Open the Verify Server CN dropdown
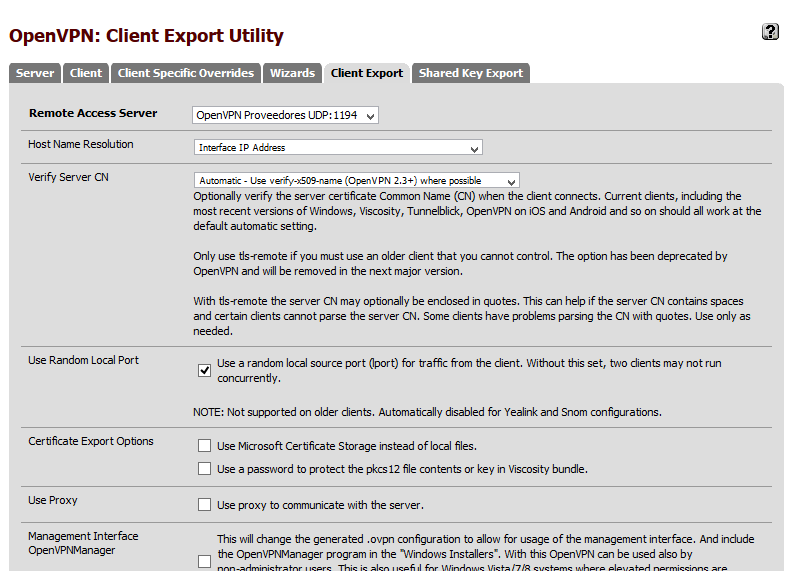 [357, 181]
